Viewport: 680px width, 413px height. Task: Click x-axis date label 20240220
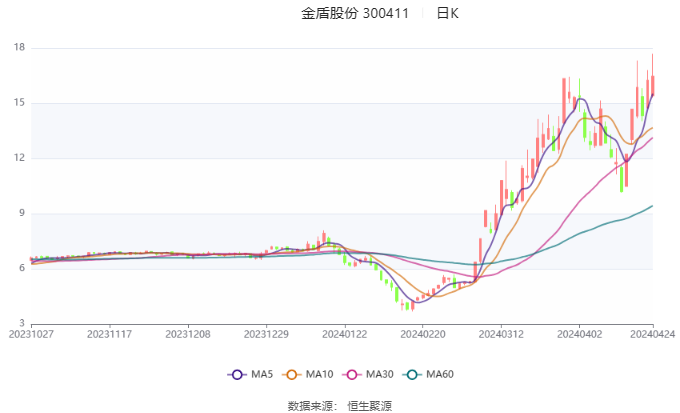(423, 334)
